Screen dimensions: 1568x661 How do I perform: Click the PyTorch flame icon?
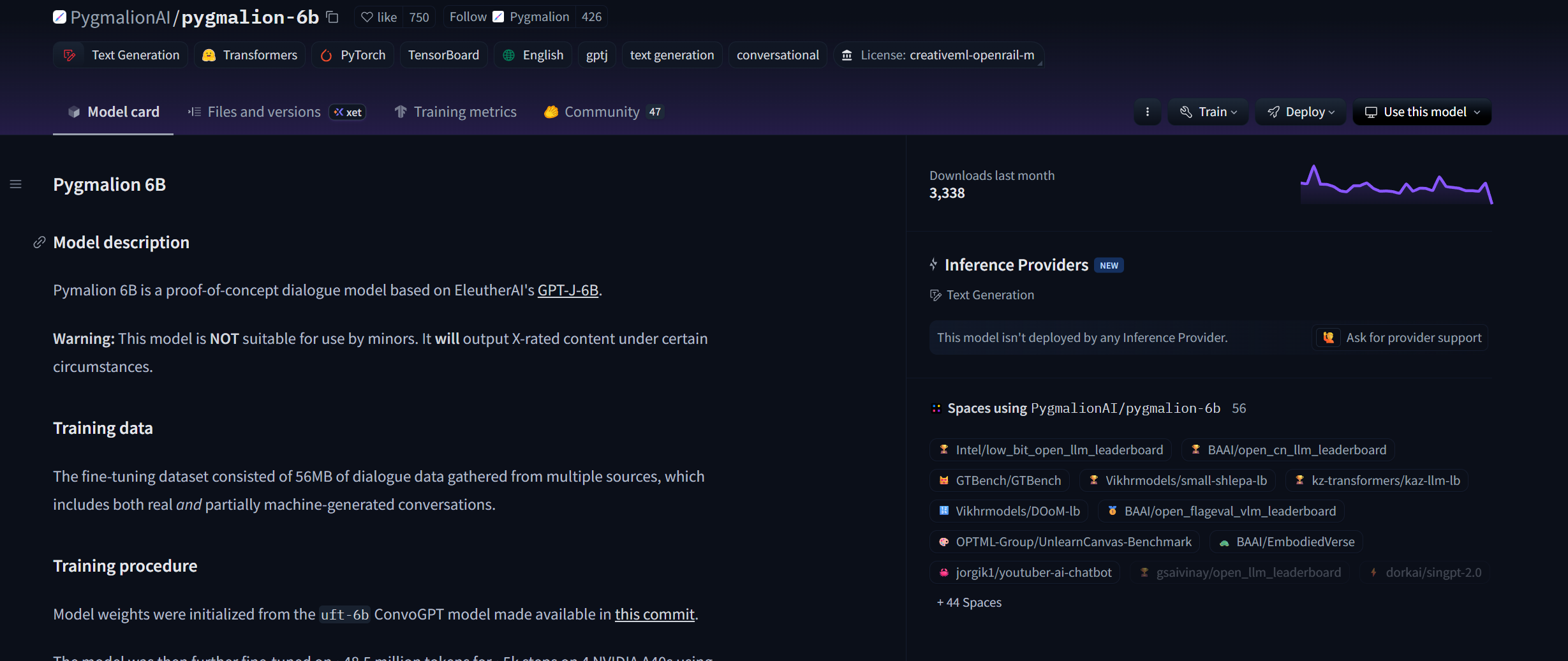[x=326, y=55]
